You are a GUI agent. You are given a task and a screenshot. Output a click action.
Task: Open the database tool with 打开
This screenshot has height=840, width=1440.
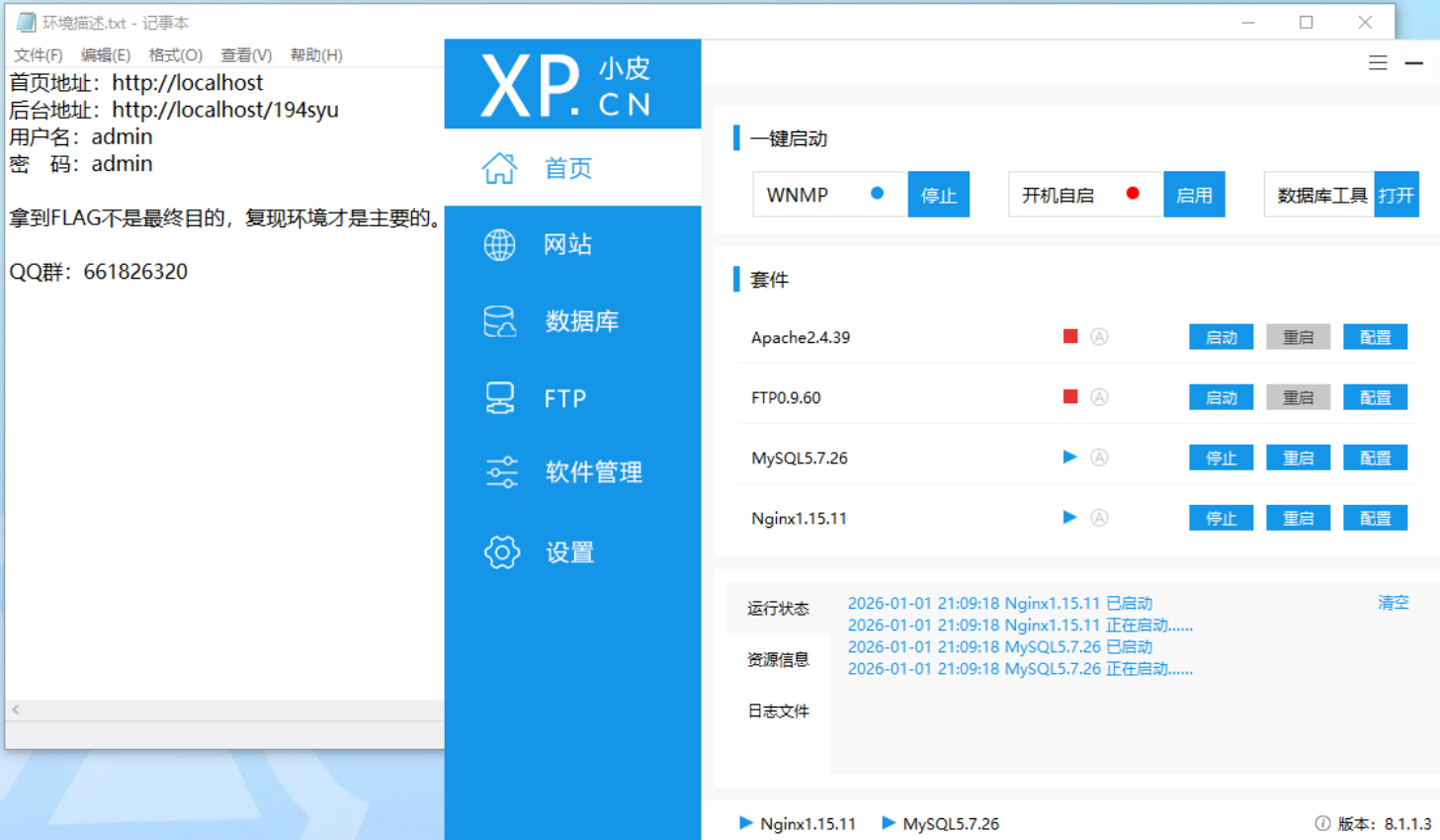click(x=1396, y=195)
